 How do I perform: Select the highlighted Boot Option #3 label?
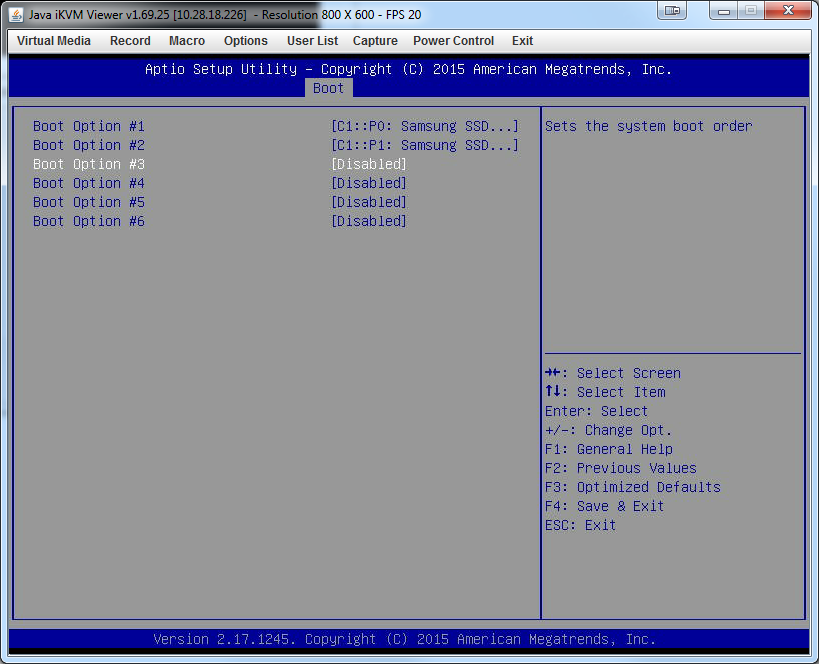89,164
